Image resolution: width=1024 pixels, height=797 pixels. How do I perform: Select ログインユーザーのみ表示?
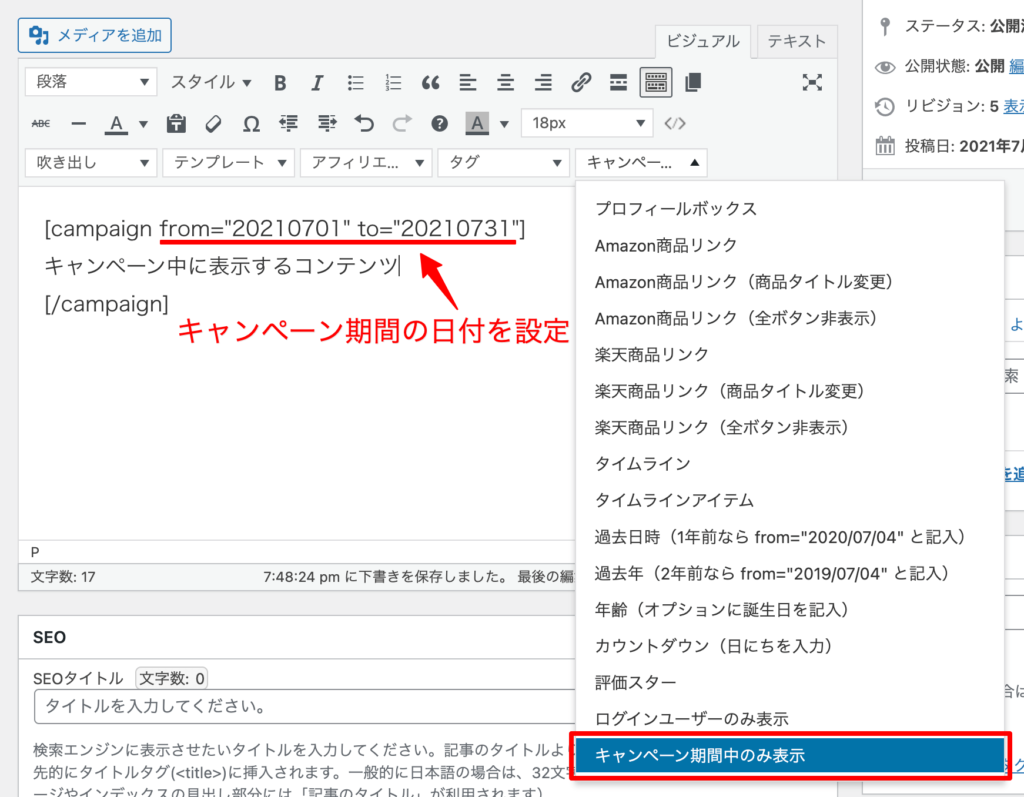pos(790,719)
